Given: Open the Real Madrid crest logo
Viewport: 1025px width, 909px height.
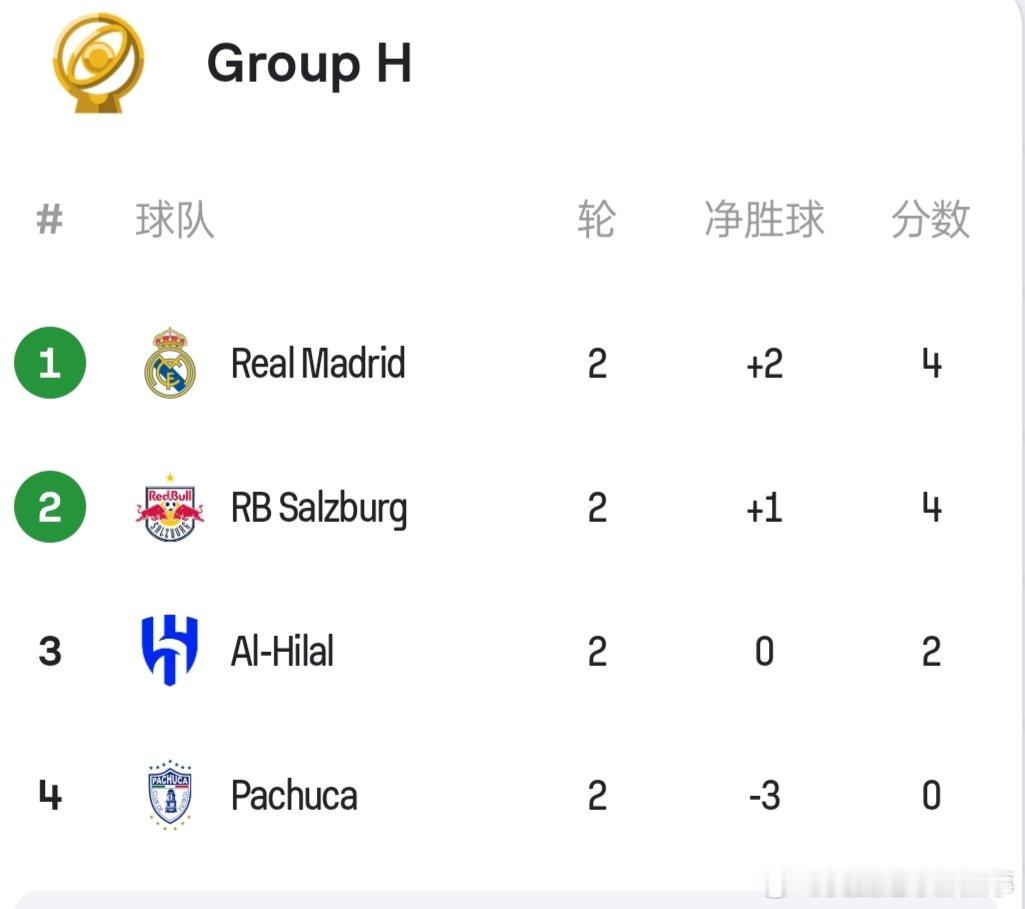Looking at the screenshot, I should (x=170, y=363).
